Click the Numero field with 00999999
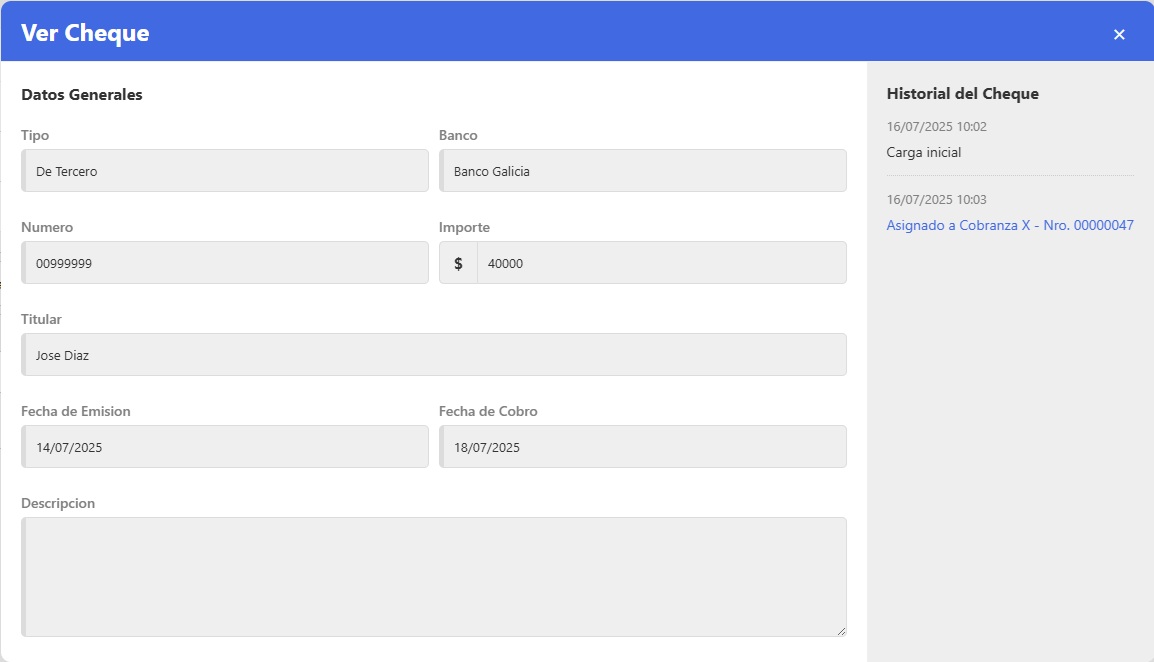1154x662 pixels. pos(225,263)
